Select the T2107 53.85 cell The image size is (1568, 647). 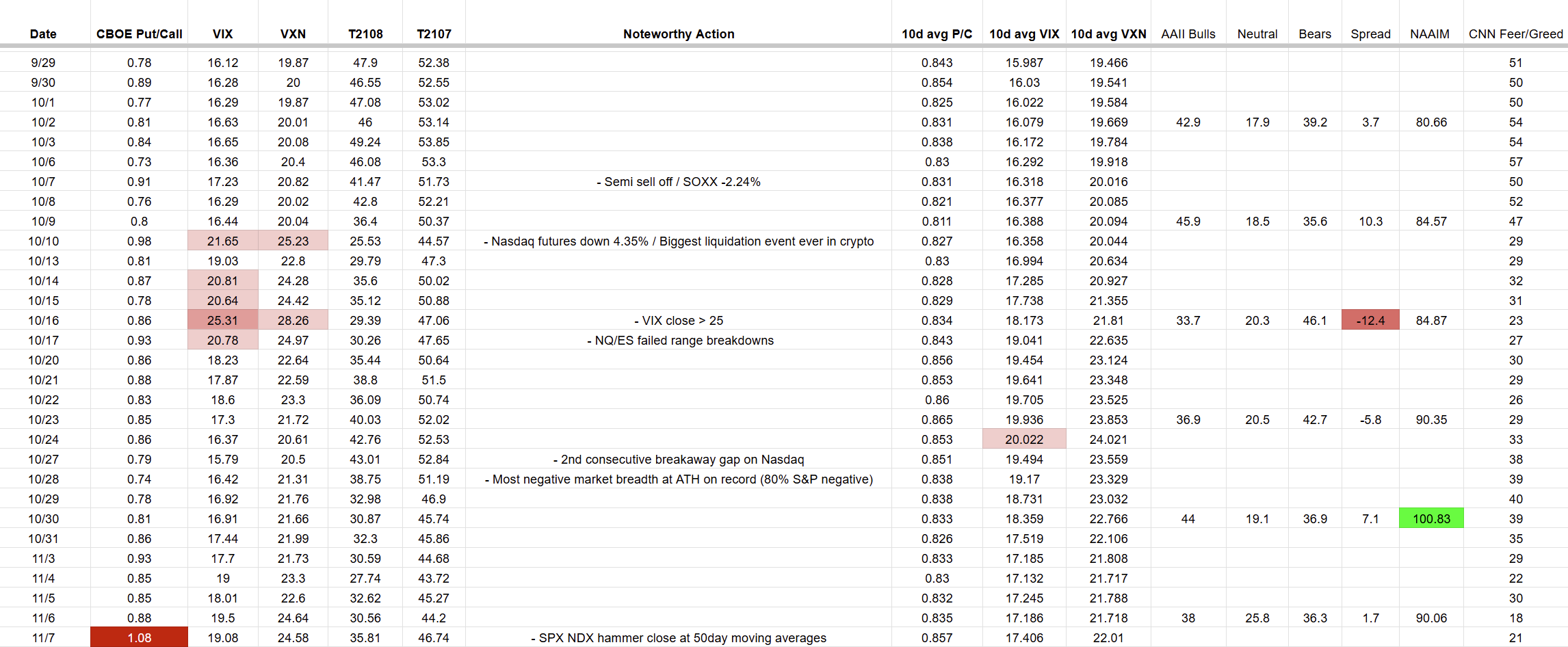(x=434, y=142)
